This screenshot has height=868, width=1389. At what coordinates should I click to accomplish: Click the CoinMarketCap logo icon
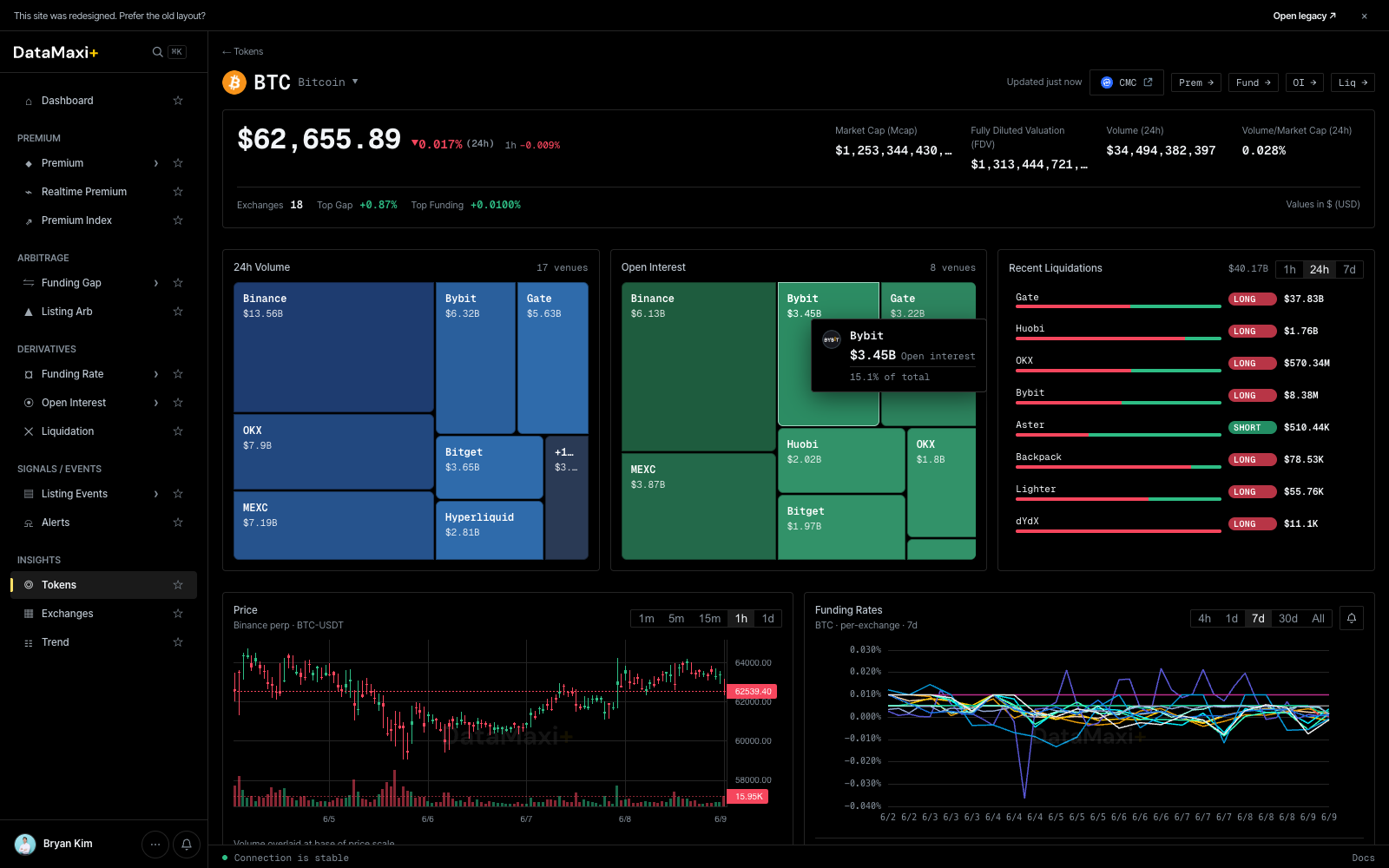click(x=1107, y=82)
